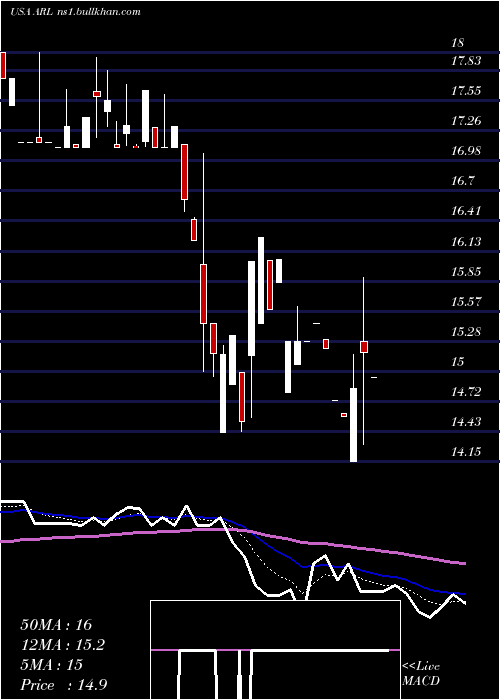Click the 17.26 price axis label
Viewport: 500px width, 700px height.
coord(466,121)
